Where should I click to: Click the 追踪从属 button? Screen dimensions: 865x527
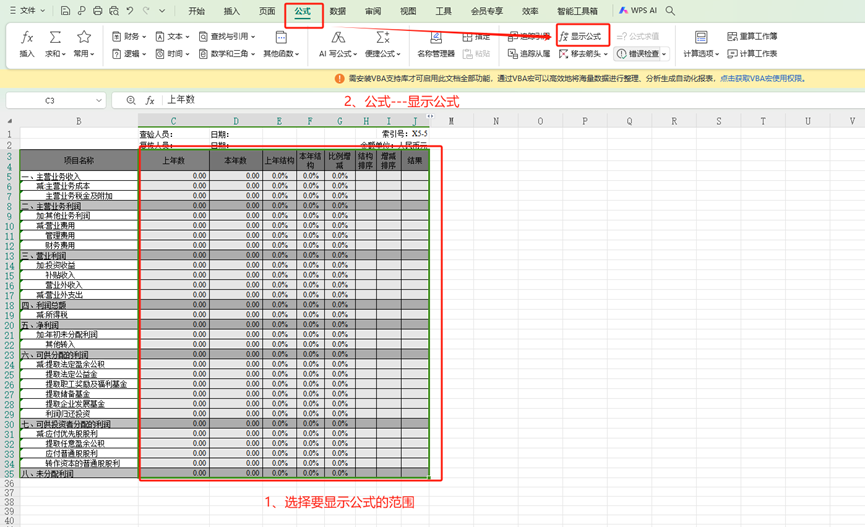529,54
